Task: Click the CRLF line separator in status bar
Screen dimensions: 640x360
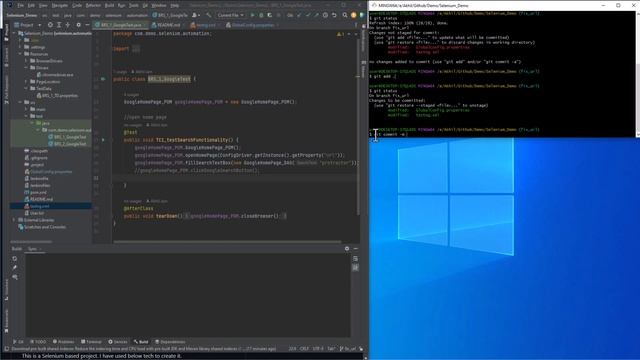Action: click(304, 349)
